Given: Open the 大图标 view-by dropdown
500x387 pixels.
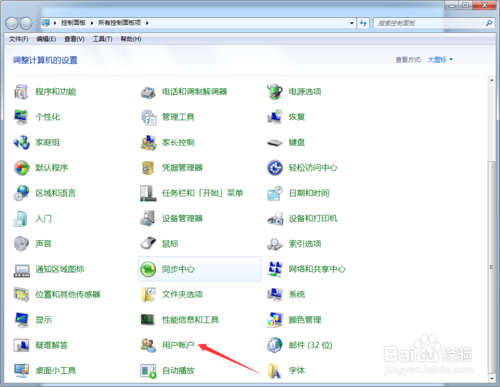Looking at the screenshot, I should (x=440, y=60).
